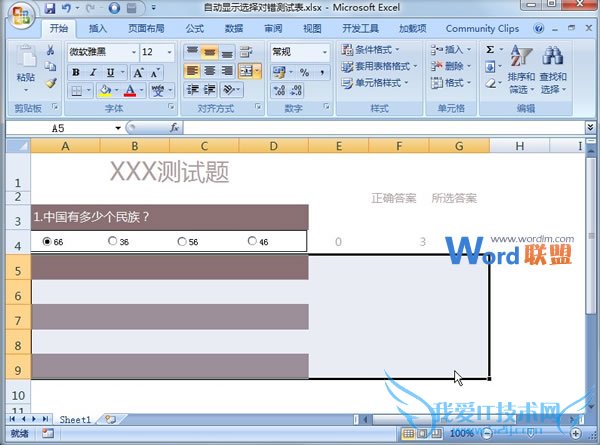Undo the last action
The image size is (600, 445).
tap(66, 8)
